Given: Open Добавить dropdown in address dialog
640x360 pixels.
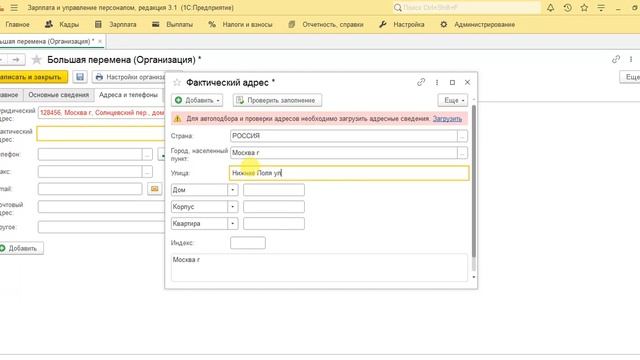Looking at the screenshot, I should (x=197, y=100).
